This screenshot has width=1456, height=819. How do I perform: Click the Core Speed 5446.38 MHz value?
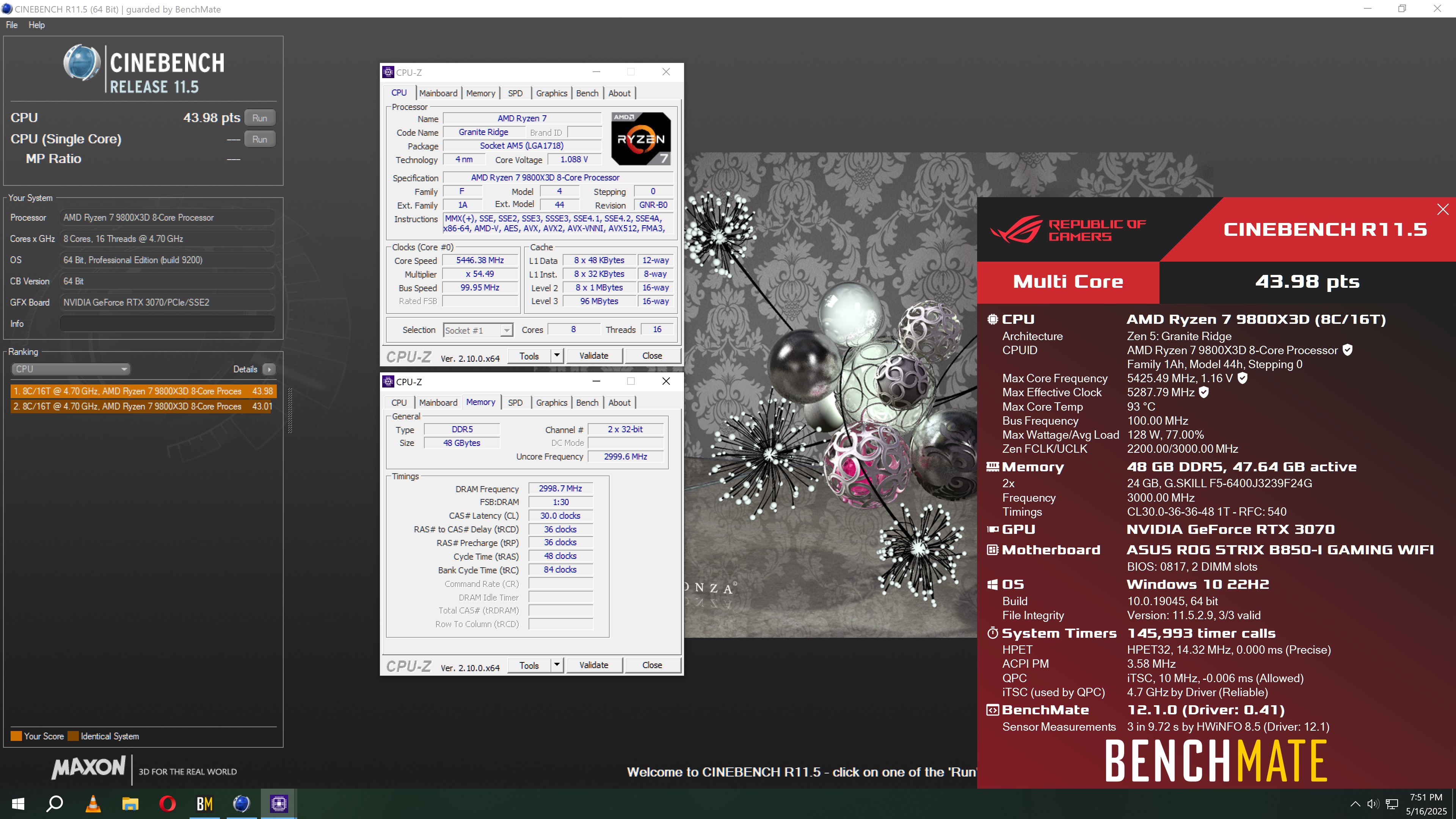click(x=480, y=260)
